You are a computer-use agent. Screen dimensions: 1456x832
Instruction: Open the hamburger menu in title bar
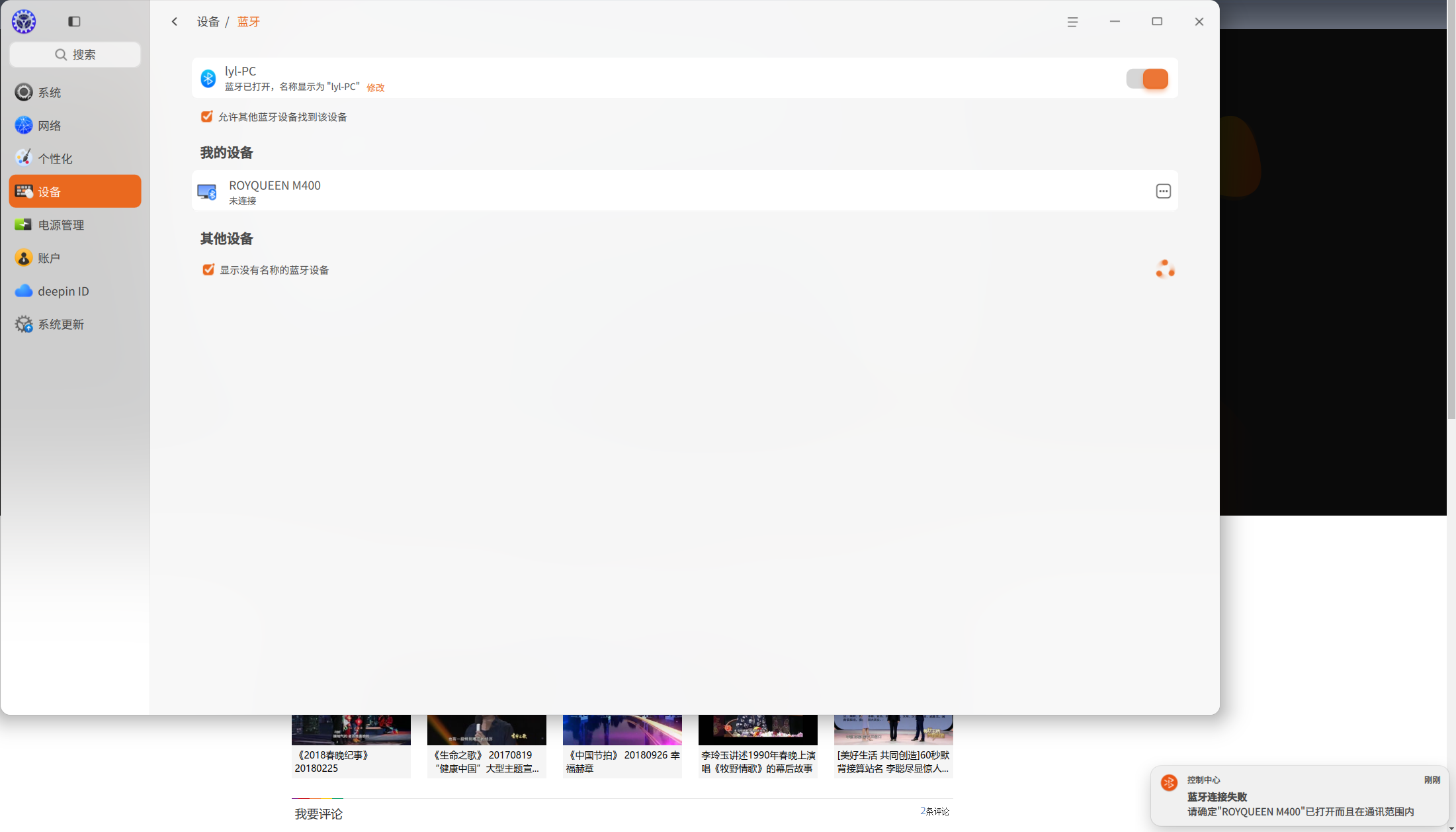coord(1072,22)
